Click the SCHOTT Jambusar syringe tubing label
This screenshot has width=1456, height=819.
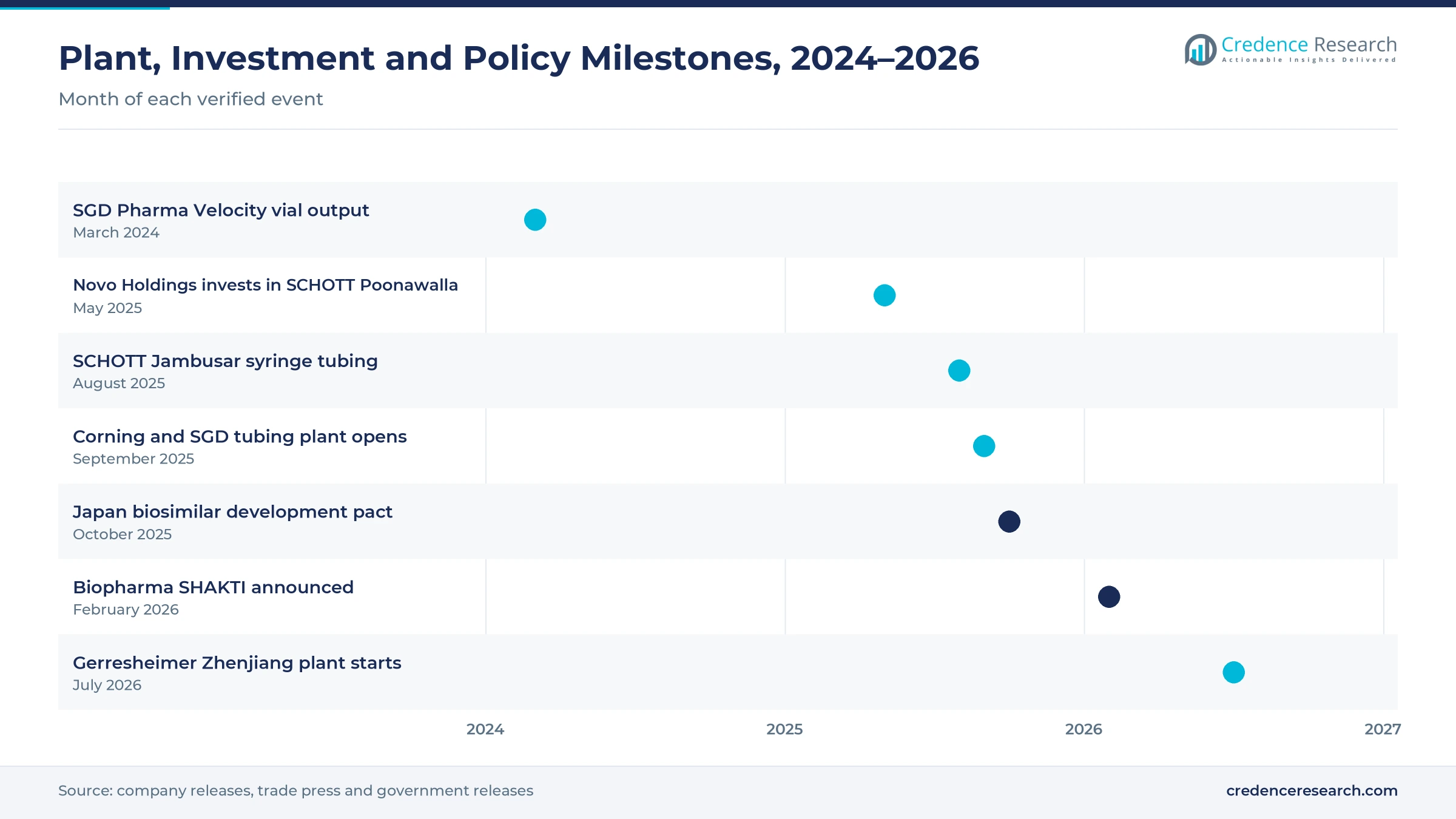click(225, 361)
